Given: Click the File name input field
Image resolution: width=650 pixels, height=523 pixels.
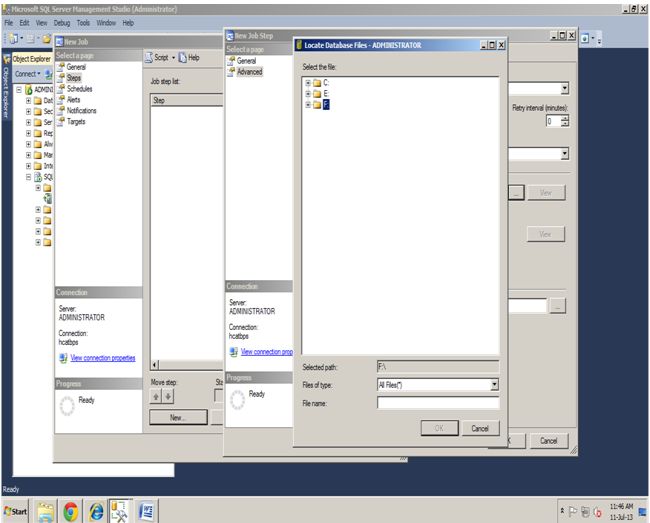Looking at the screenshot, I should coord(438,403).
